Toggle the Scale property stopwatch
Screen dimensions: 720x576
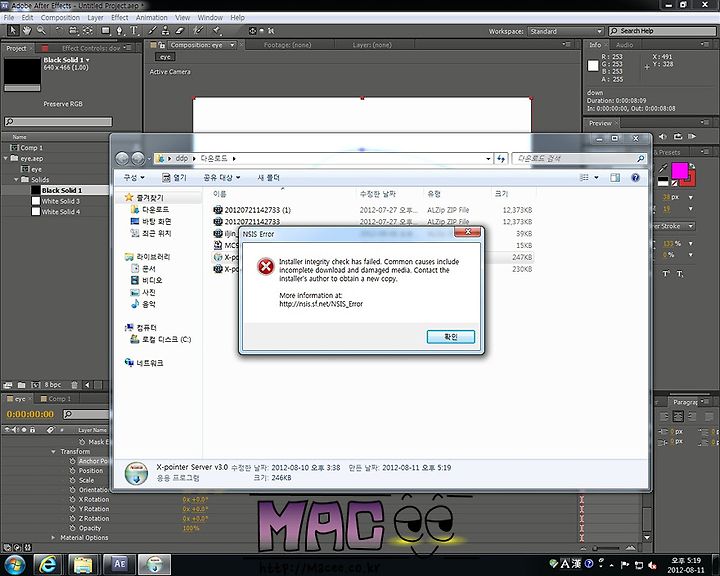click(x=73, y=480)
